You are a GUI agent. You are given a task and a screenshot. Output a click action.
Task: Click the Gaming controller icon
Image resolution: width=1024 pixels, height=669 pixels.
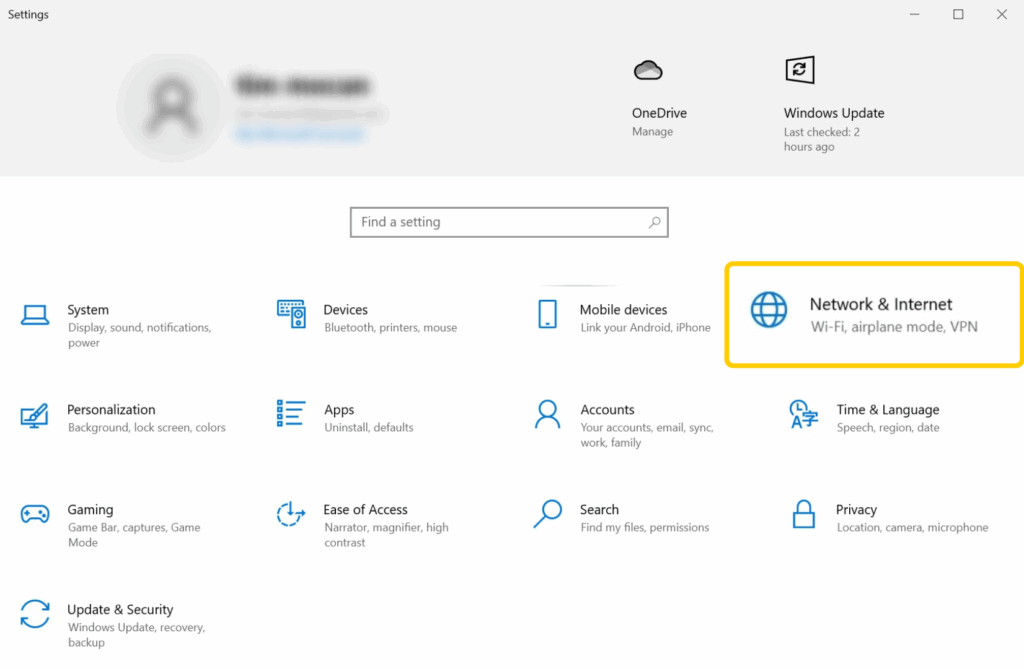click(35, 514)
